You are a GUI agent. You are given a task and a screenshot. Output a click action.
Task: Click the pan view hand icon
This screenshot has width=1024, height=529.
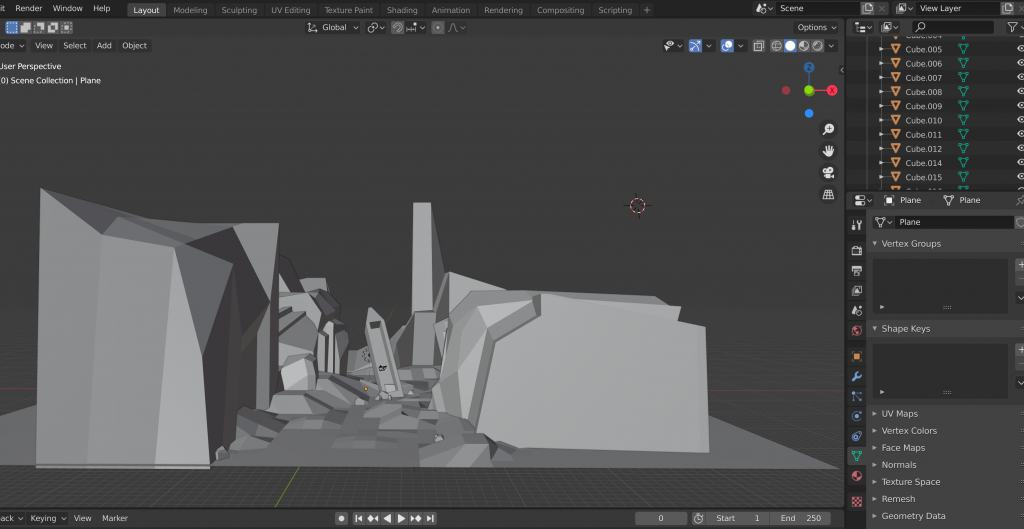(828, 151)
